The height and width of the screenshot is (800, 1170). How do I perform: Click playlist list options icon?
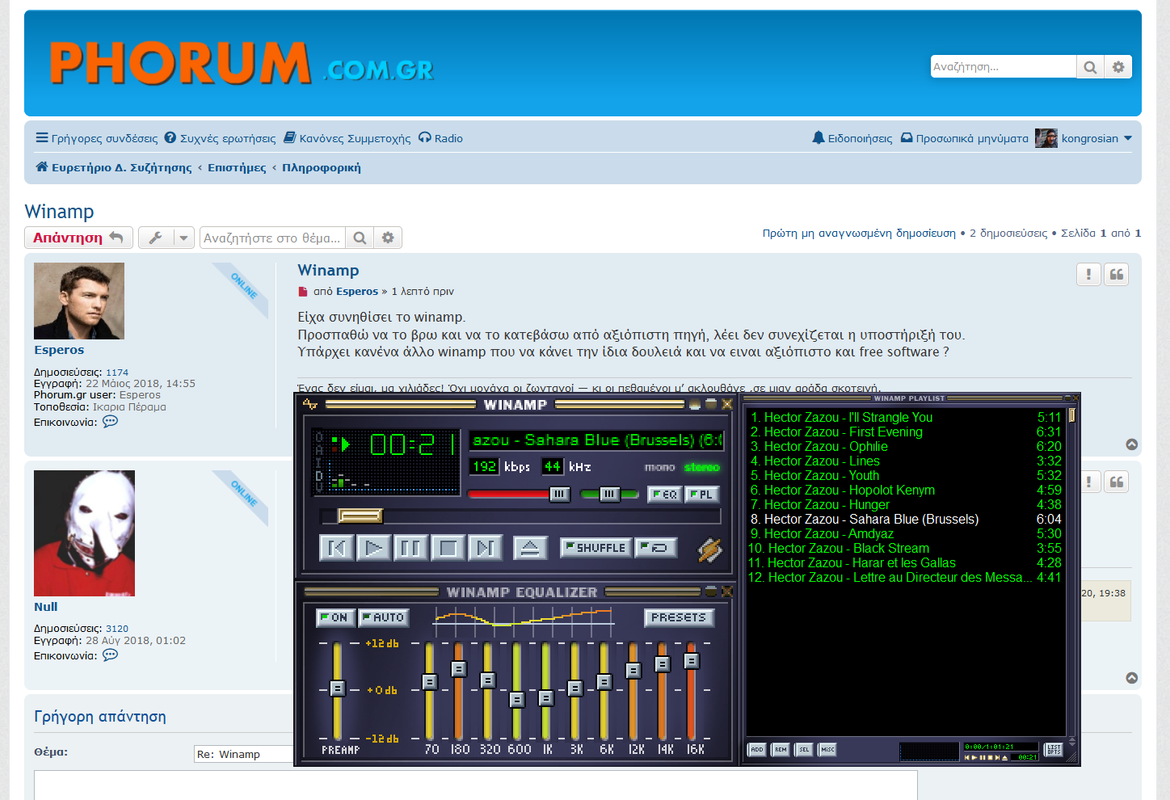[x=1054, y=749]
